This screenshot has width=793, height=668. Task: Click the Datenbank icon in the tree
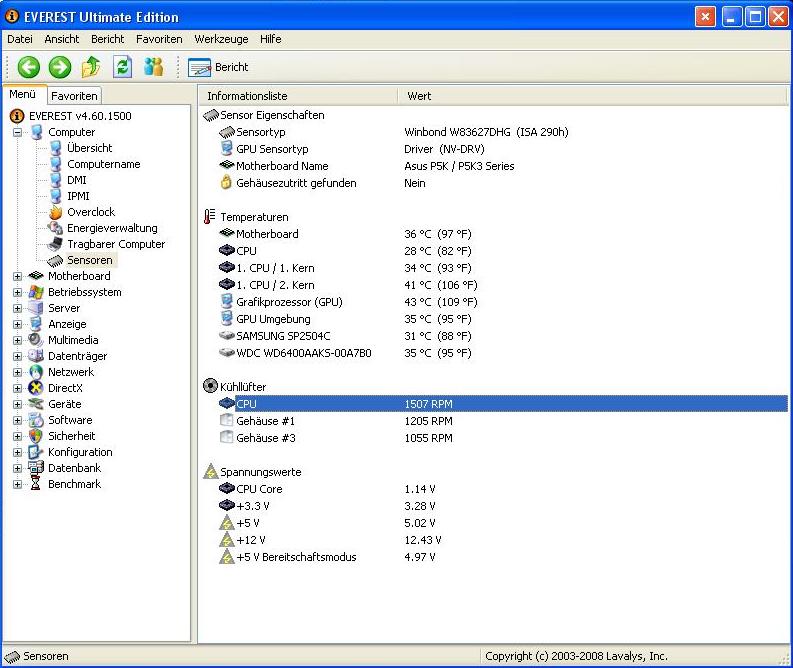[36, 468]
